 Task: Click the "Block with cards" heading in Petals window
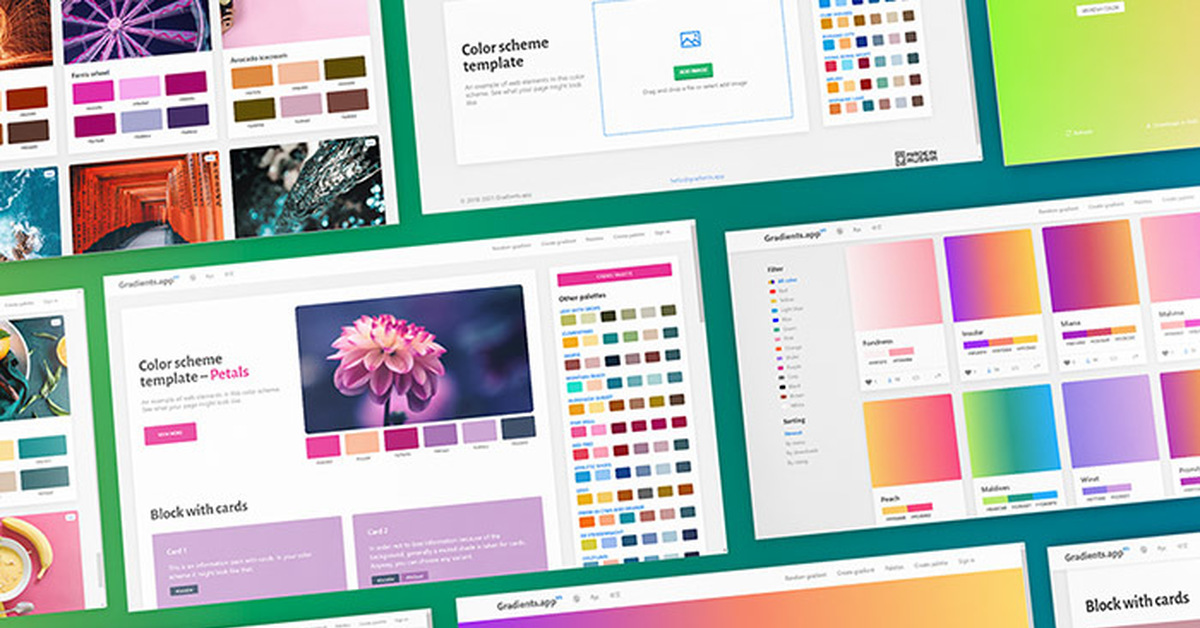tap(199, 510)
